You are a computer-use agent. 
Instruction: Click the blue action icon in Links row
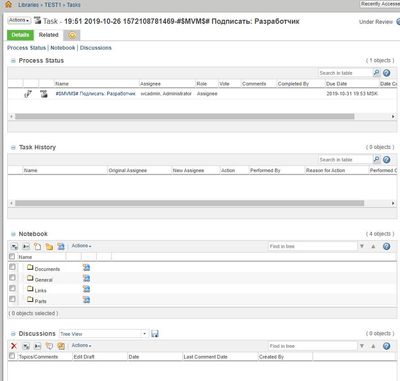click(x=86, y=289)
